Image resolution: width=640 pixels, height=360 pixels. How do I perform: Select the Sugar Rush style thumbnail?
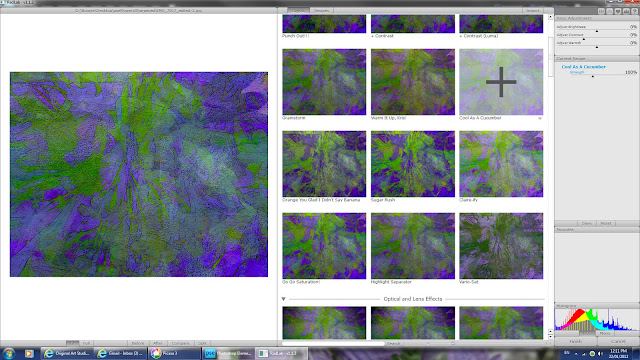(413, 164)
